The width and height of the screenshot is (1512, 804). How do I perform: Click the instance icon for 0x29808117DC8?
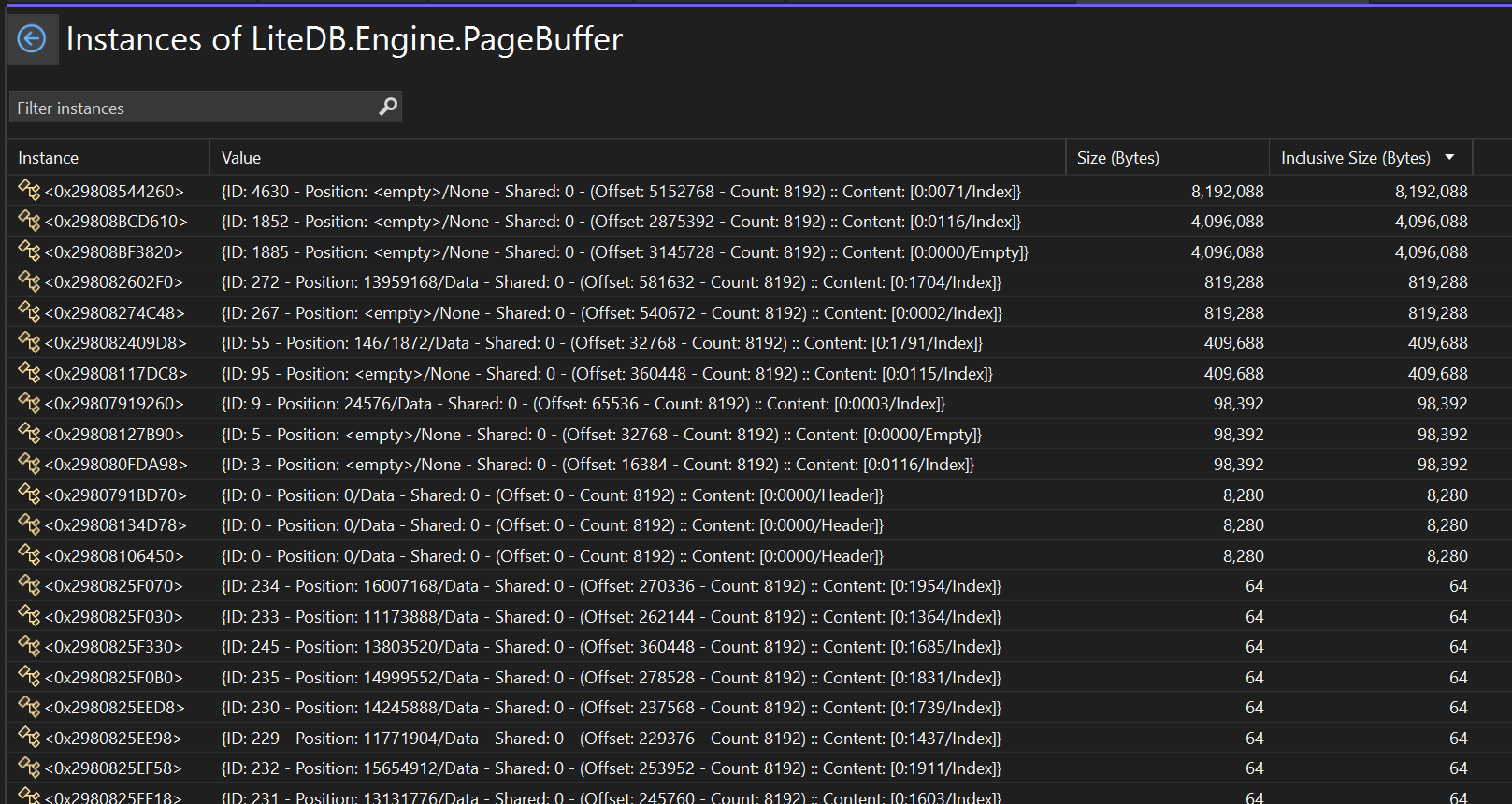pos(29,373)
